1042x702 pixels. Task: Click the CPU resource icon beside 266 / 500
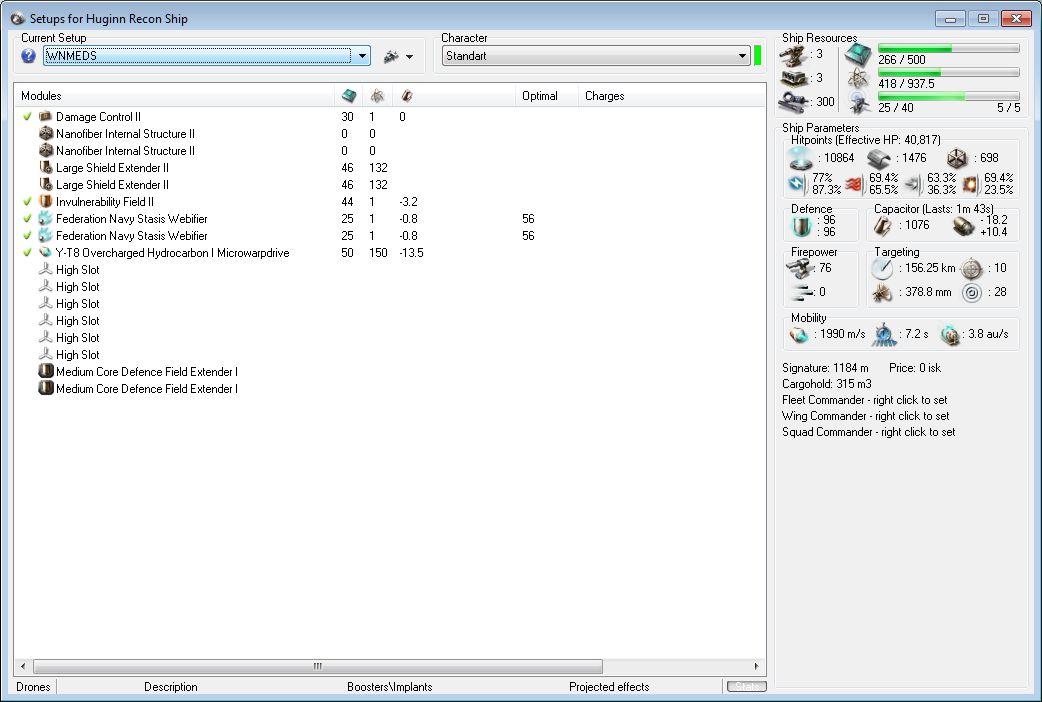tap(858, 55)
